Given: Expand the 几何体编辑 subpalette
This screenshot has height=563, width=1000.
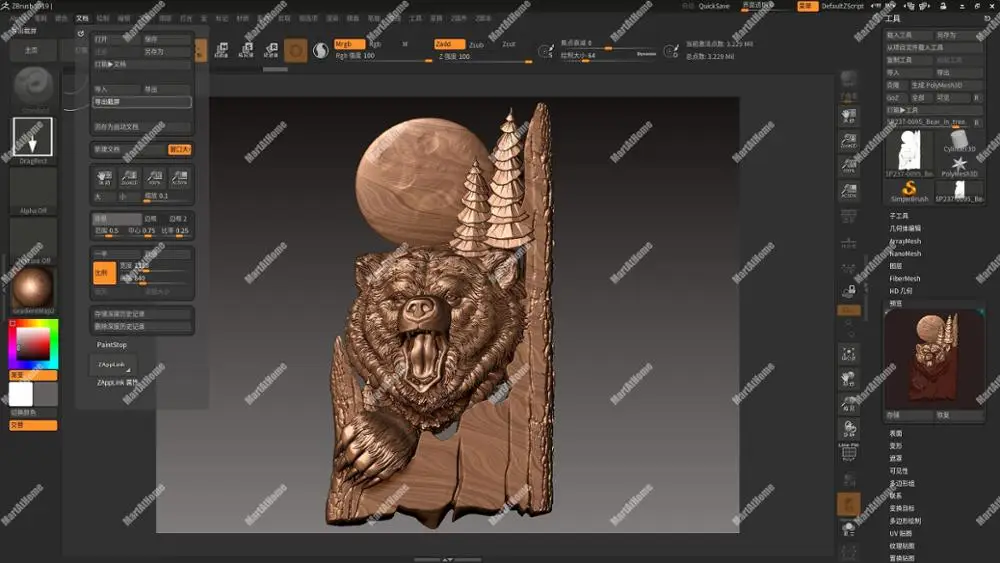Looking at the screenshot, I should 905,228.
